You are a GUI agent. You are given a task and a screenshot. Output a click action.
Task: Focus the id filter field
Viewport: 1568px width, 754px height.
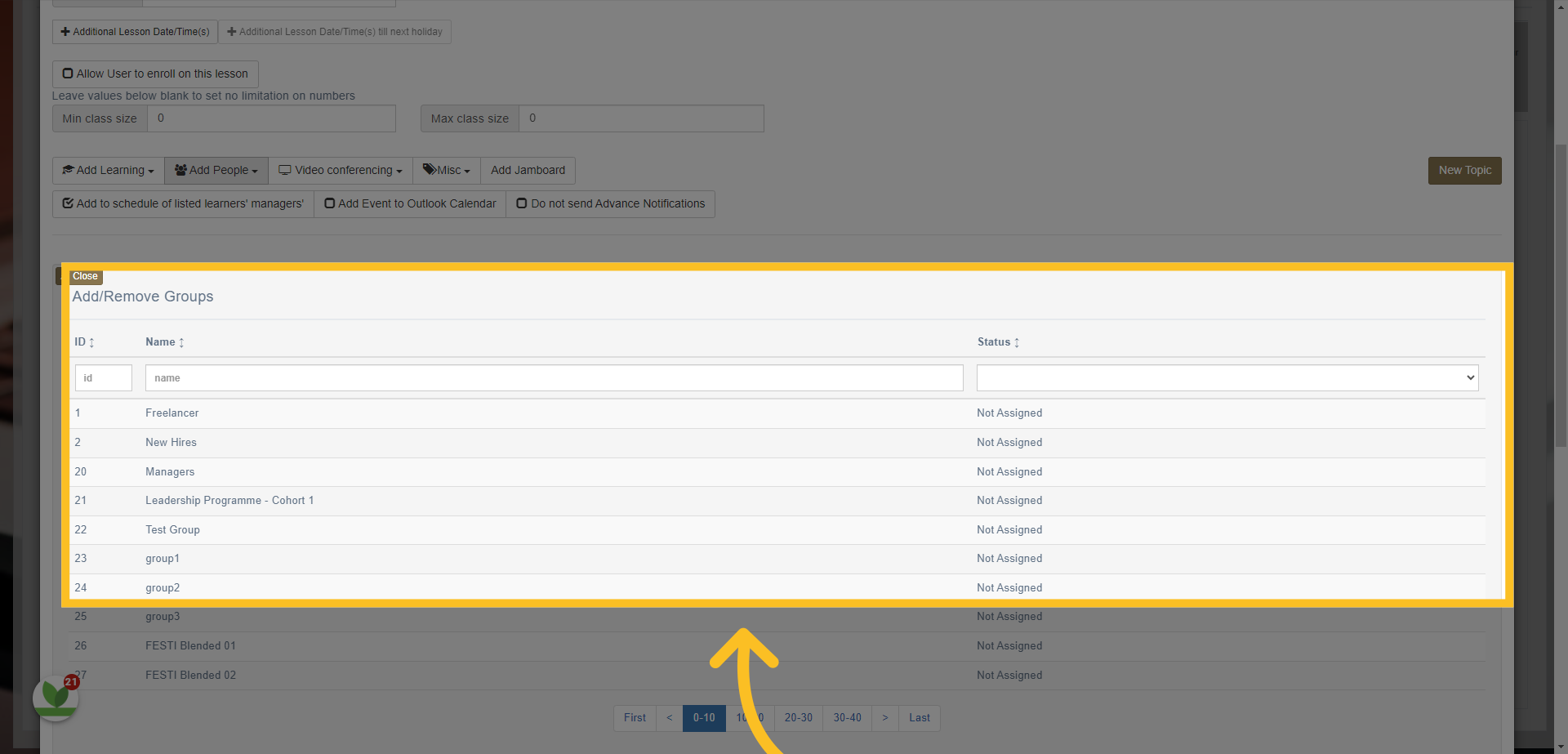[x=104, y=378]
